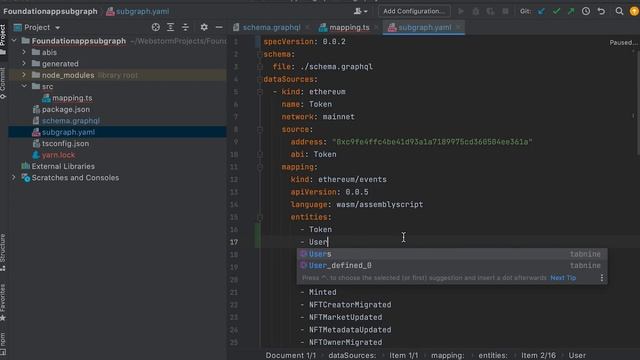The width and height of the screenshot is (640, 360).
Task: Click the Collapse All icon in Project panel
Action: 185,27
